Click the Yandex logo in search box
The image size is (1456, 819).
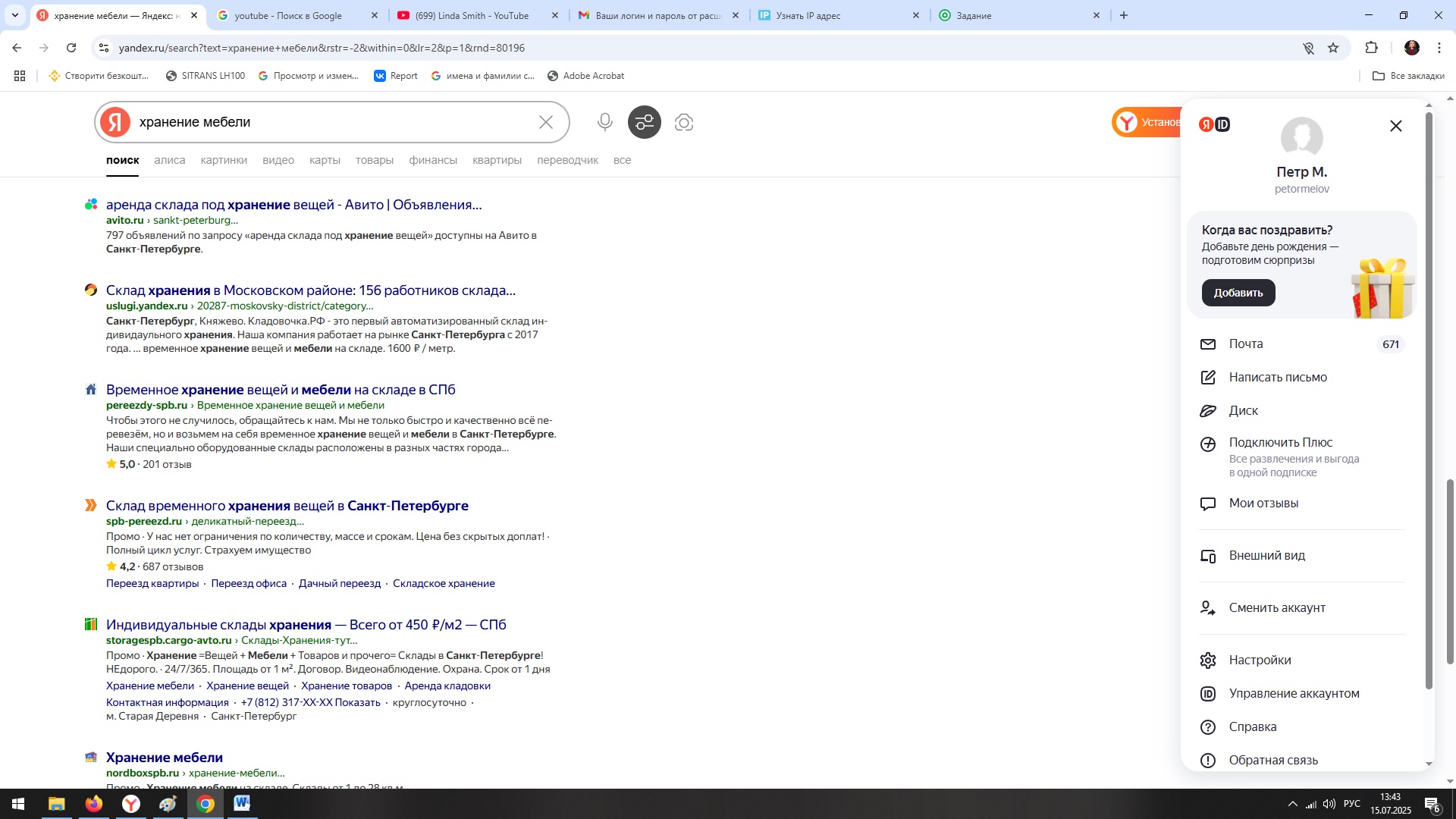pyautogui.click(x=115, y=122)
